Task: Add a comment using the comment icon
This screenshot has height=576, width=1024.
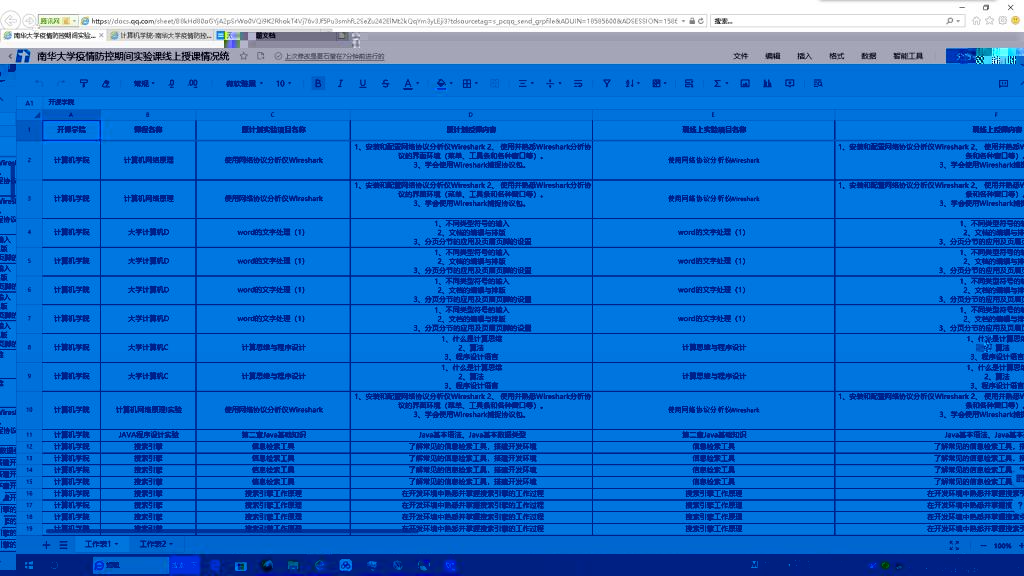Action: [x=790, y=84]
